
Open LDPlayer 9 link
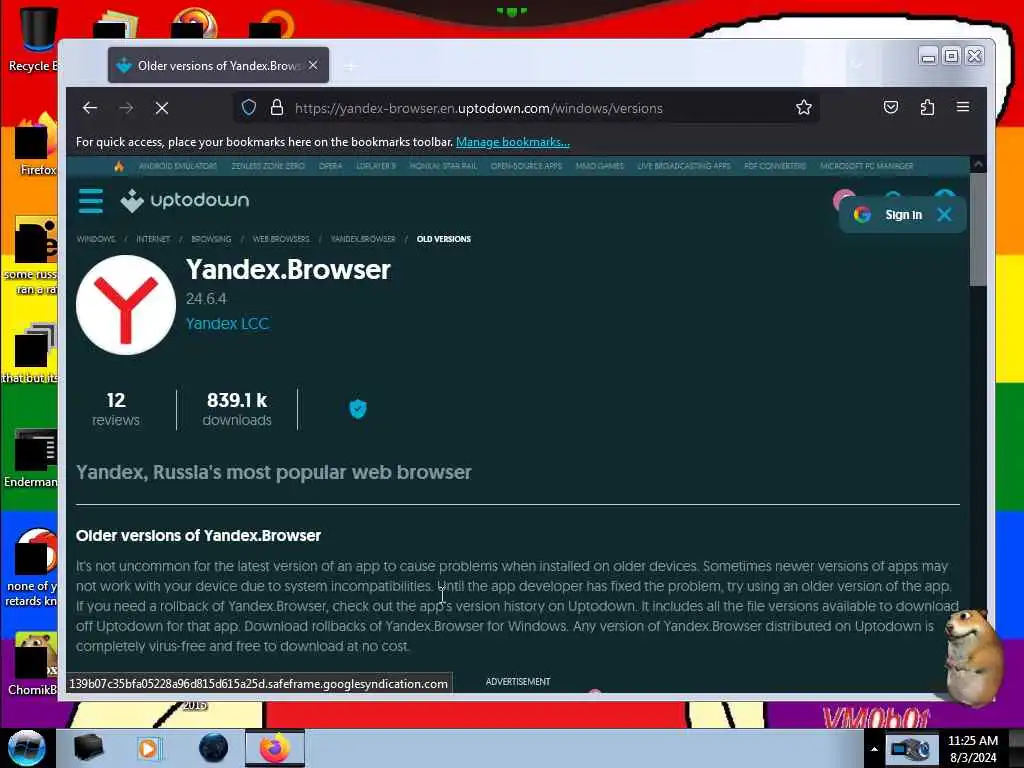[x=376, y=166]
